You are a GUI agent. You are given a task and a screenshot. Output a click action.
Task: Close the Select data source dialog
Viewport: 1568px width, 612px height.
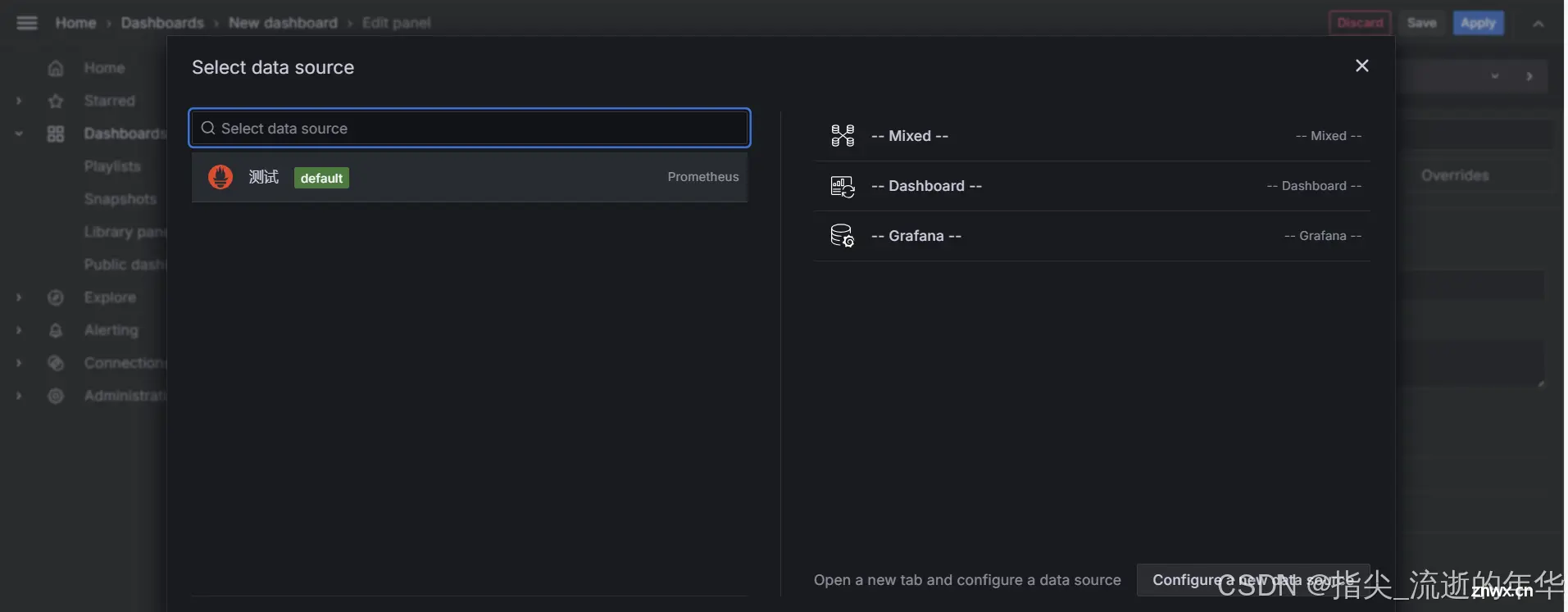(1362, 66)
